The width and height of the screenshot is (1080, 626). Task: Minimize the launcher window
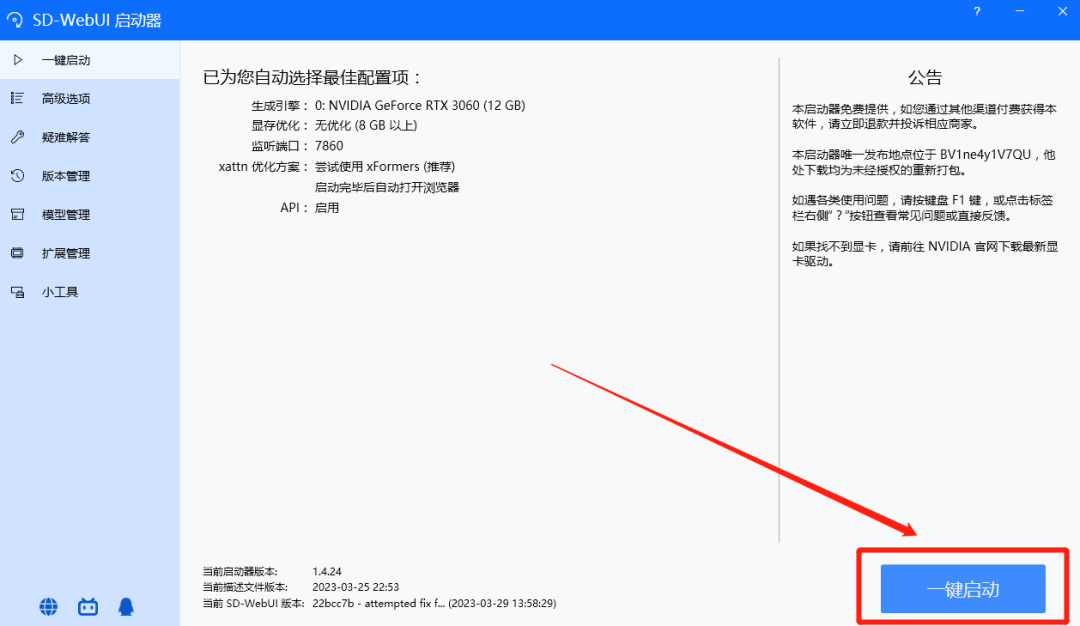(1019, 12)
